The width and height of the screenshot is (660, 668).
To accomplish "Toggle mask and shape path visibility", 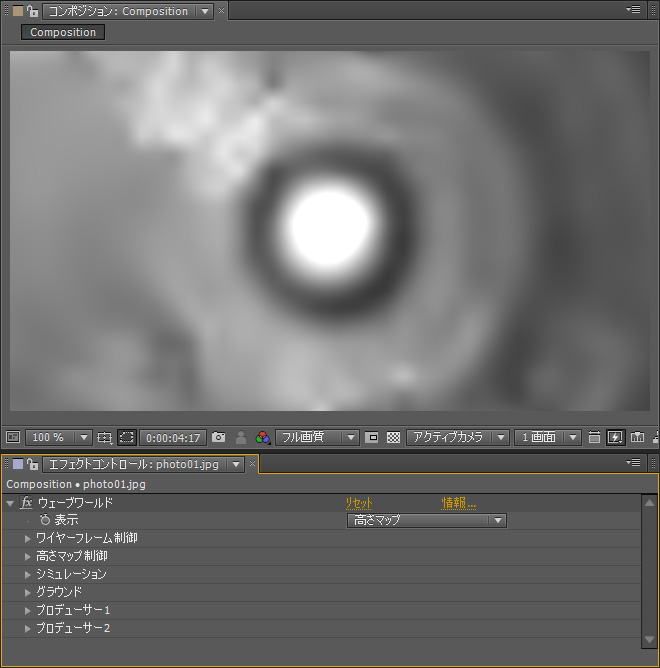I will click(127, 437).
